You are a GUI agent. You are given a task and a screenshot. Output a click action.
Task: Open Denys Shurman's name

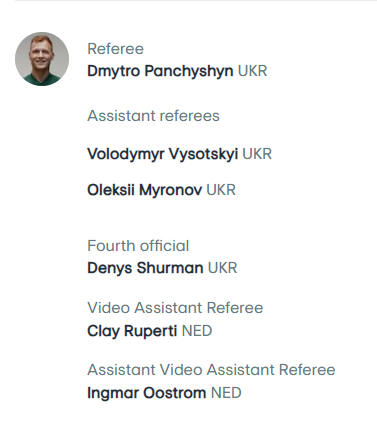[145, 268]
